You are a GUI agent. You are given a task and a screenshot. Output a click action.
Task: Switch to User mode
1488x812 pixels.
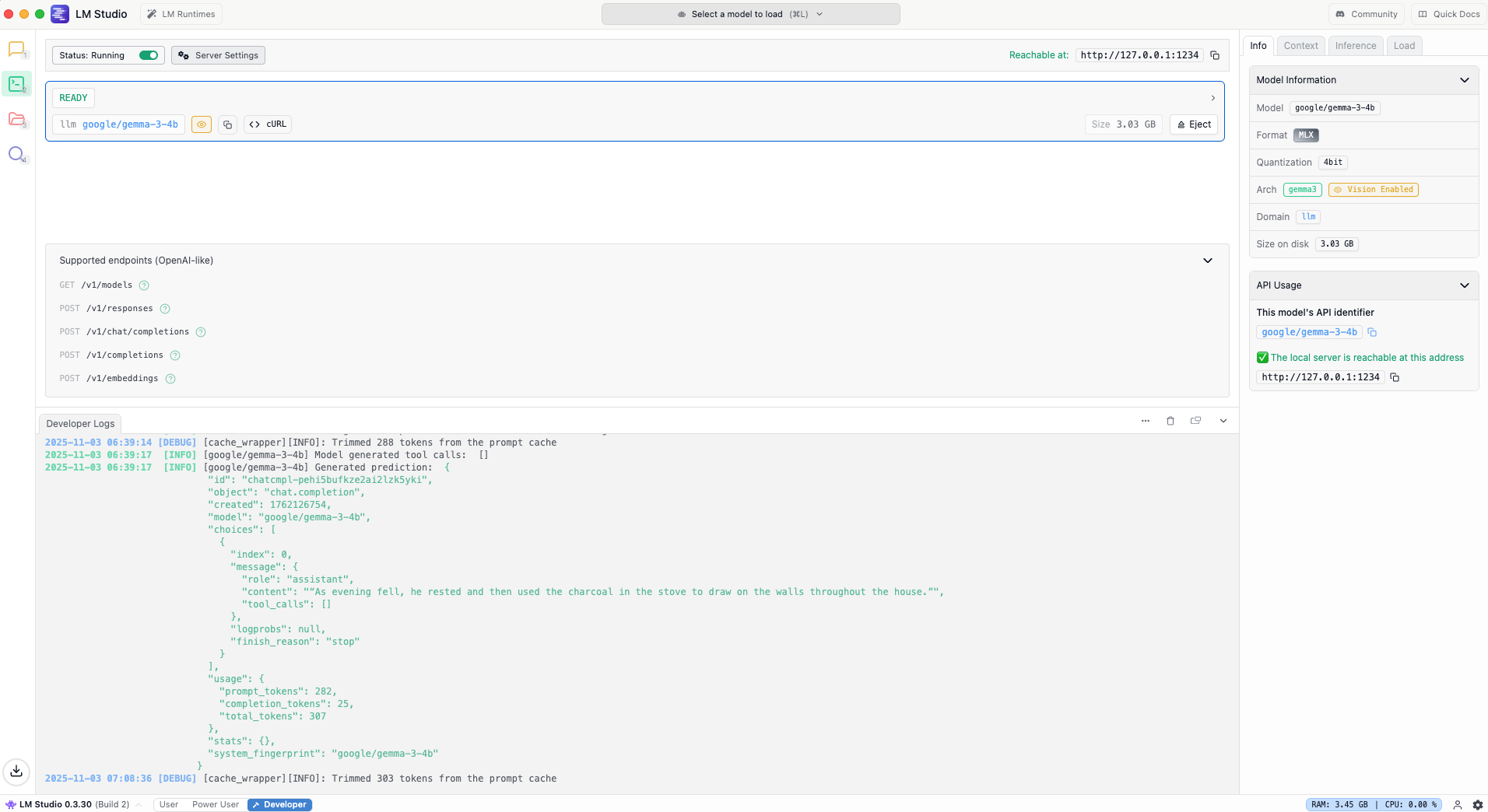tap(169, 805)
